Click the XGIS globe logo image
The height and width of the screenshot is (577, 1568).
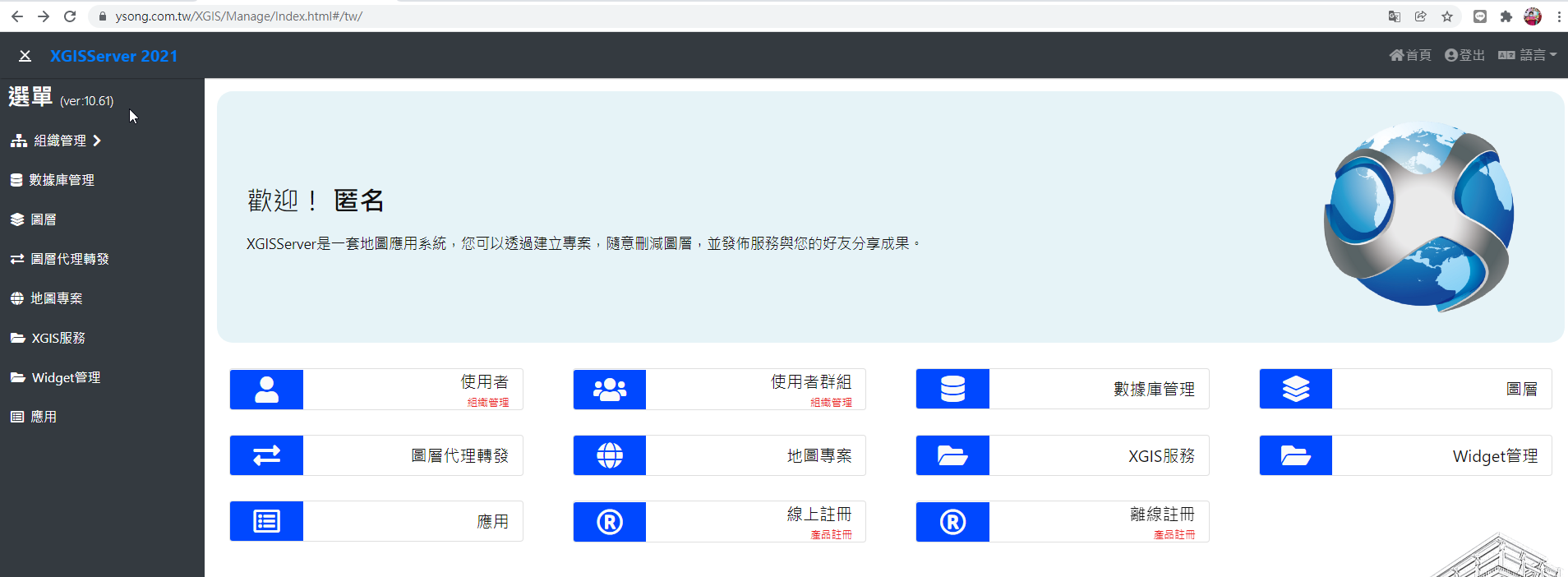(1419, 217)
